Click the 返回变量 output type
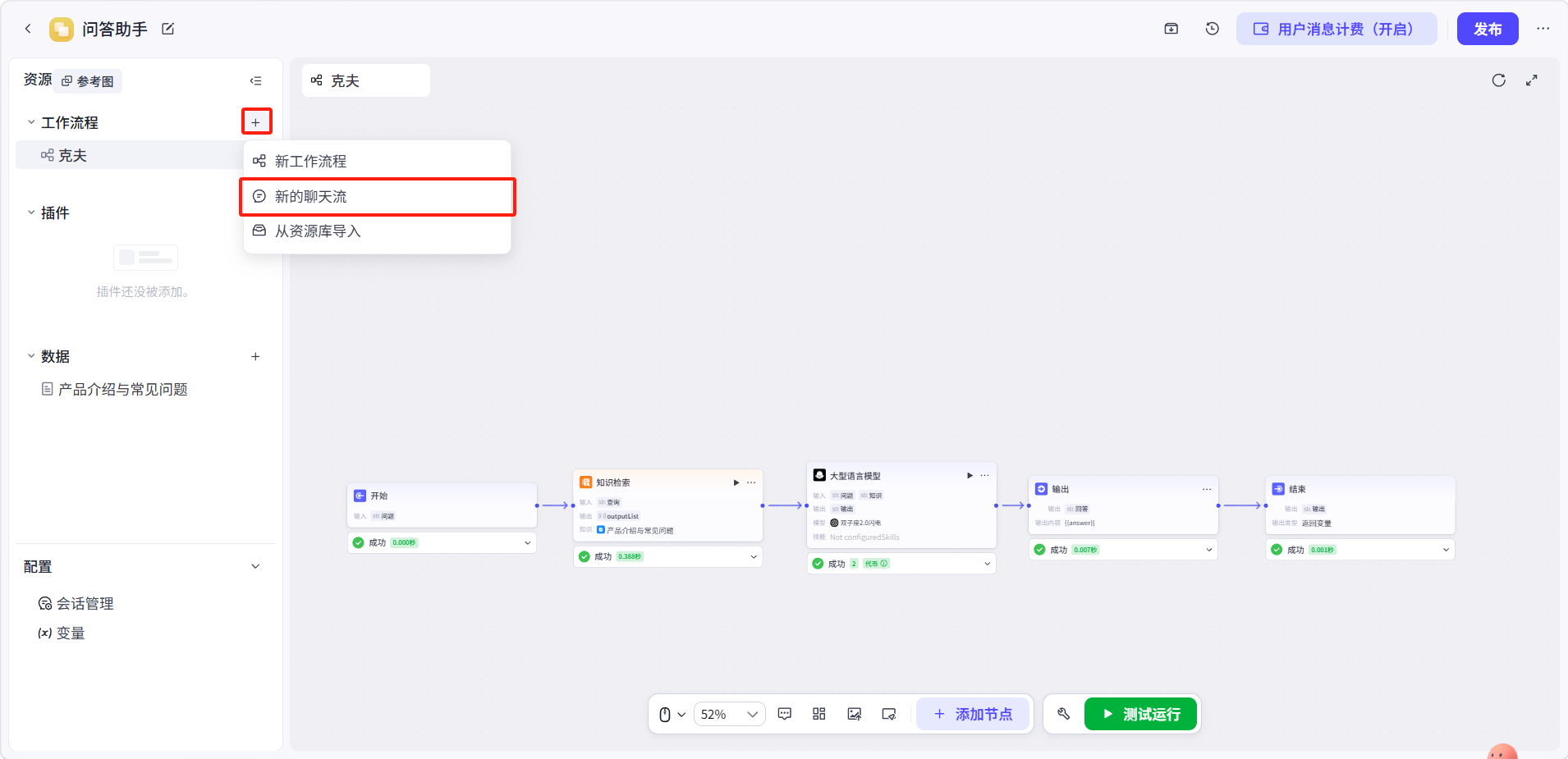Screen dimensions: 1568x759 pyautogui.click(x=1317, y=524)
